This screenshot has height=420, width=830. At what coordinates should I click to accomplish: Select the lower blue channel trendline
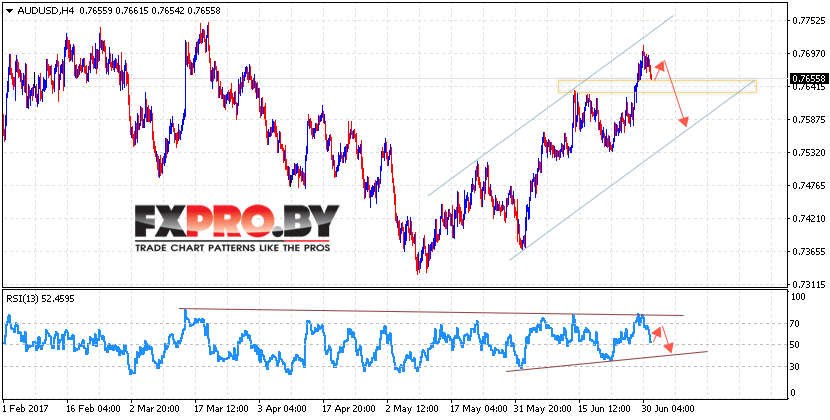[x=631, y=171]
